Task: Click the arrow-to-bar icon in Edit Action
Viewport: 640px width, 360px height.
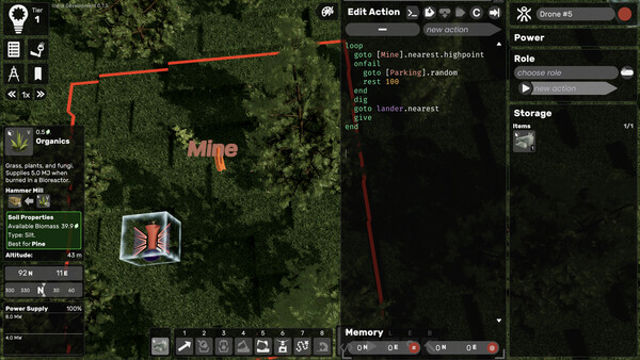Action: tap(495, 13)
